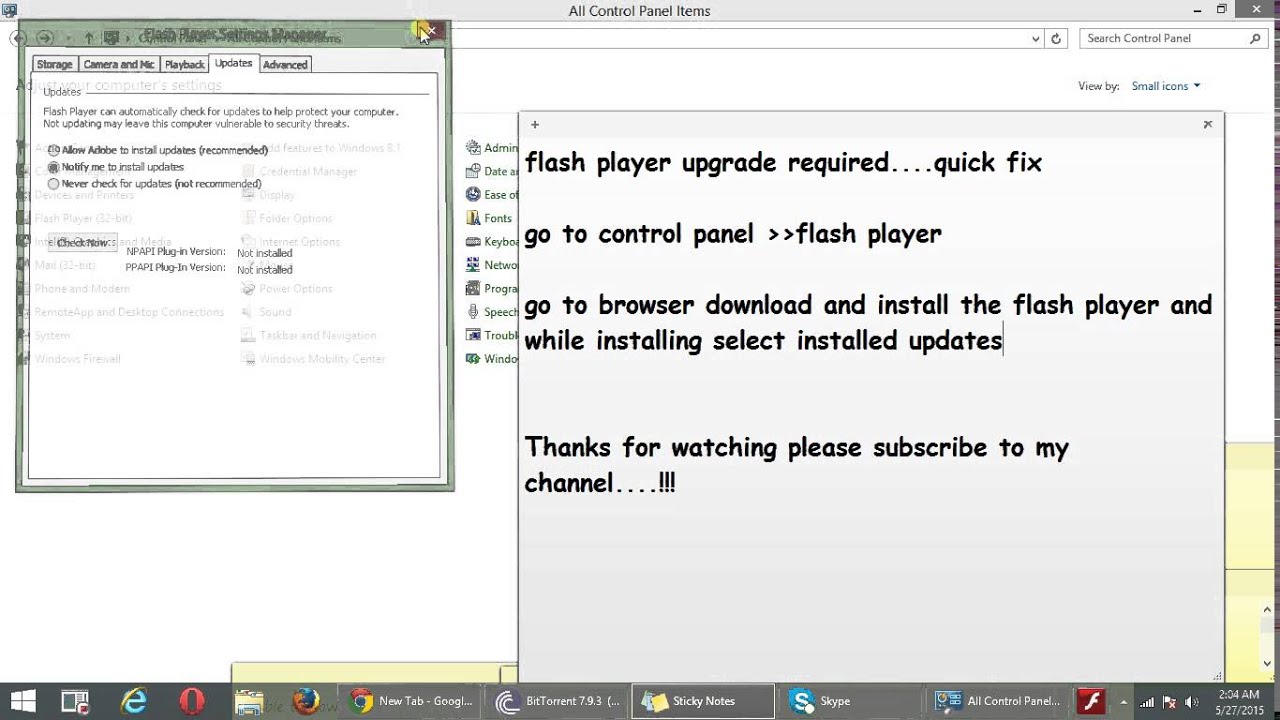Click the search magnifier in Control Panel
Image resolution: width=1280 pixels, height=720 pixels.
[x=1256, y=38]
